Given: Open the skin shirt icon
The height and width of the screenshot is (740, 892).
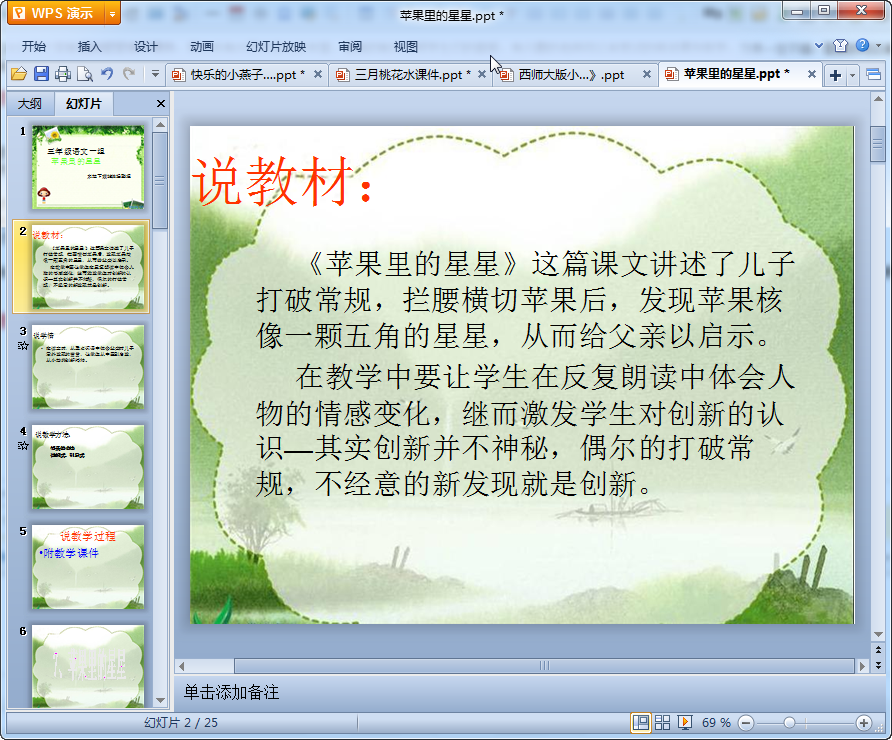Looking at the screenshot, I should coord(840,46).
